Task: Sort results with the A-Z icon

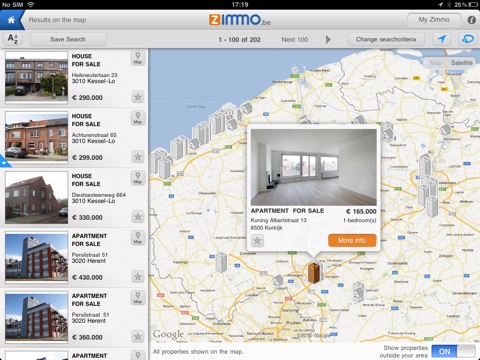Action: coord(13,39)
